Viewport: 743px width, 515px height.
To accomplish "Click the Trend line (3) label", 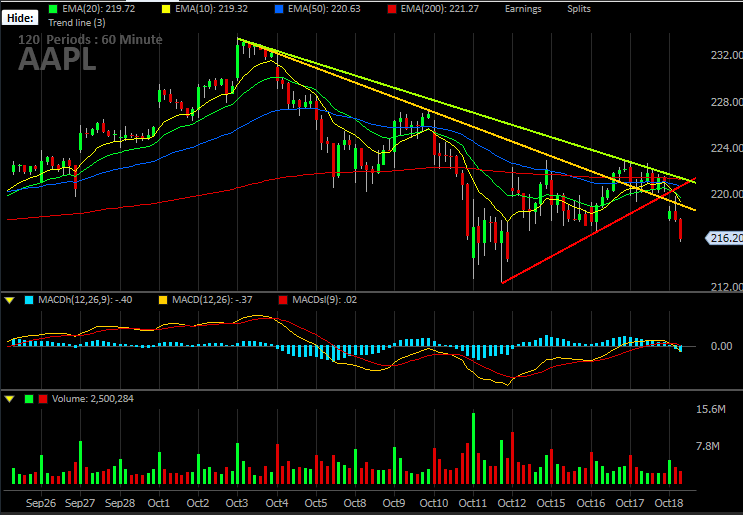I will point(77,22).
